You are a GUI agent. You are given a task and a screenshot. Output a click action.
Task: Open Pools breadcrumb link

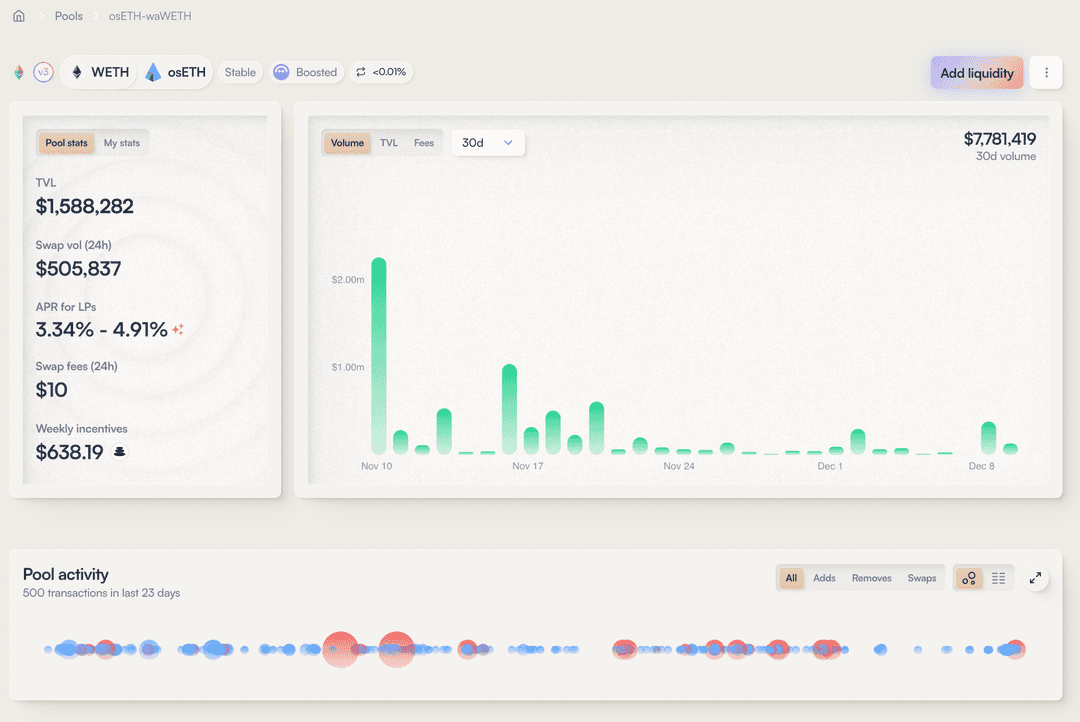[x=69, y=16]
